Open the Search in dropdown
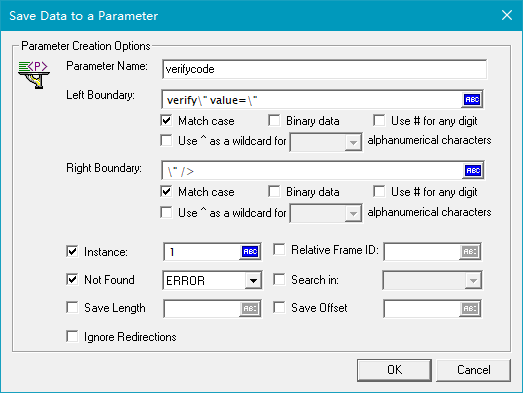 pyautogui.click(x=473, y=281)
